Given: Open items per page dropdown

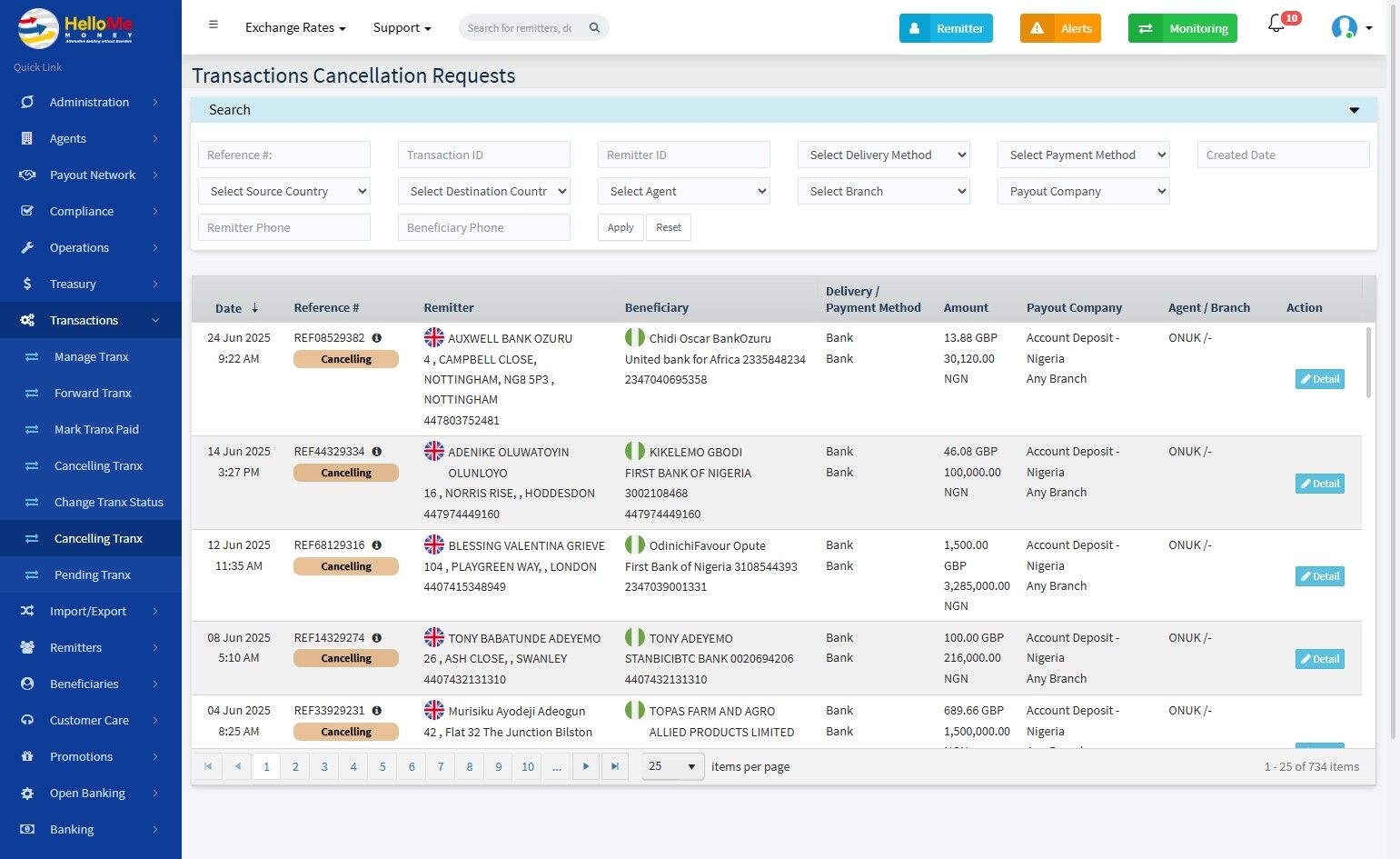Looking at the screenshot, I should coord(672,766).
